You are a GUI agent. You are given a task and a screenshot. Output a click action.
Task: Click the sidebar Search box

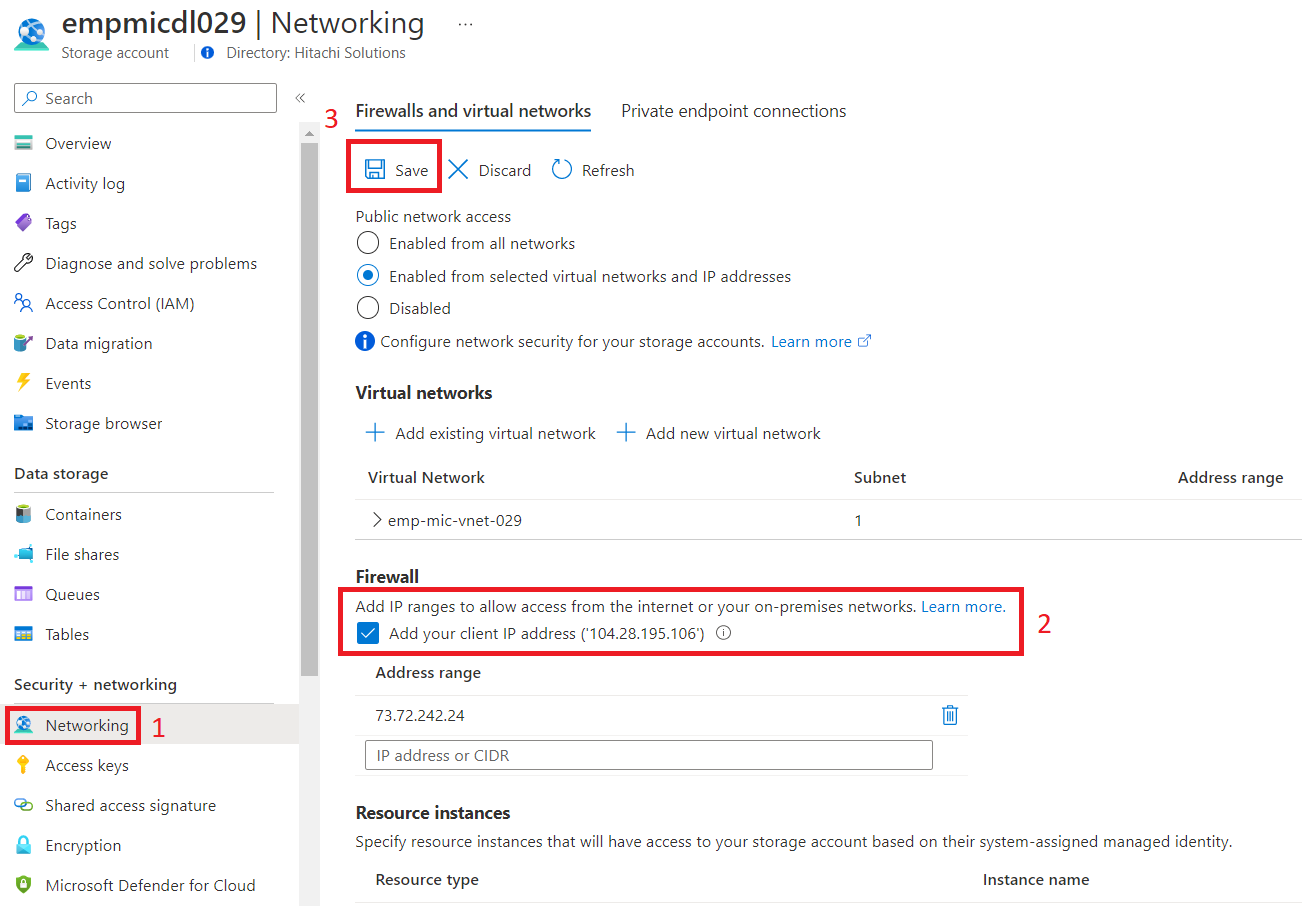[x=145, y=98]
